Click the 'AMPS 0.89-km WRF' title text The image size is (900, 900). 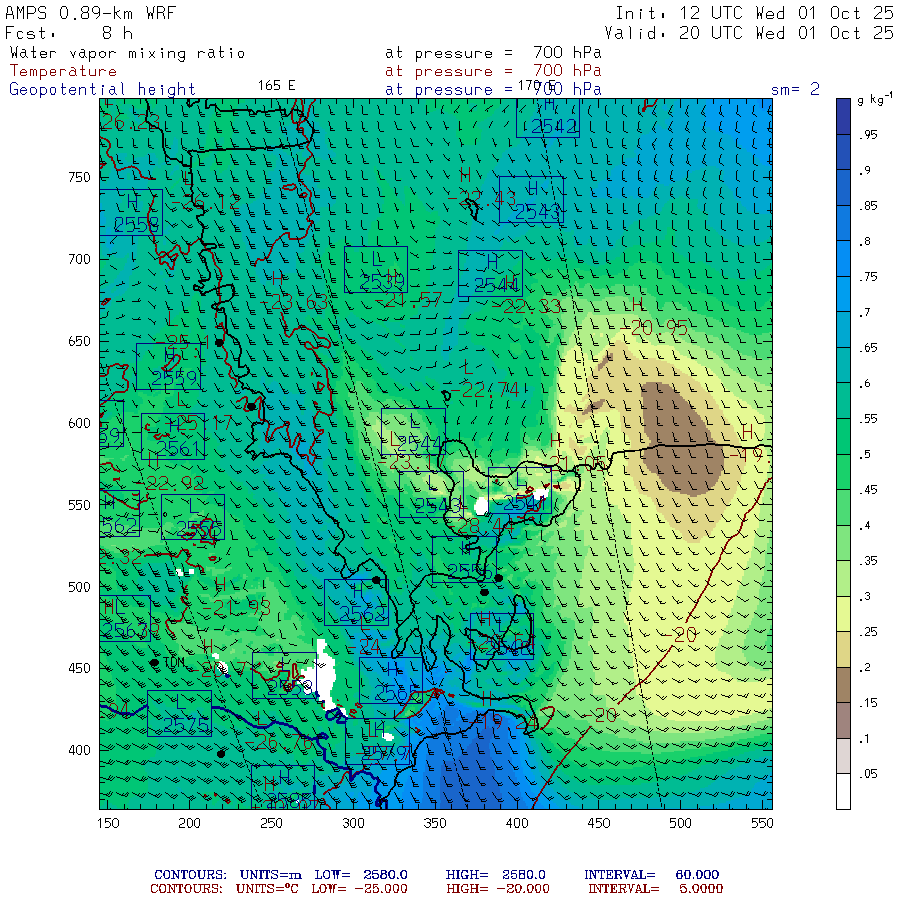tap(90, 13)
